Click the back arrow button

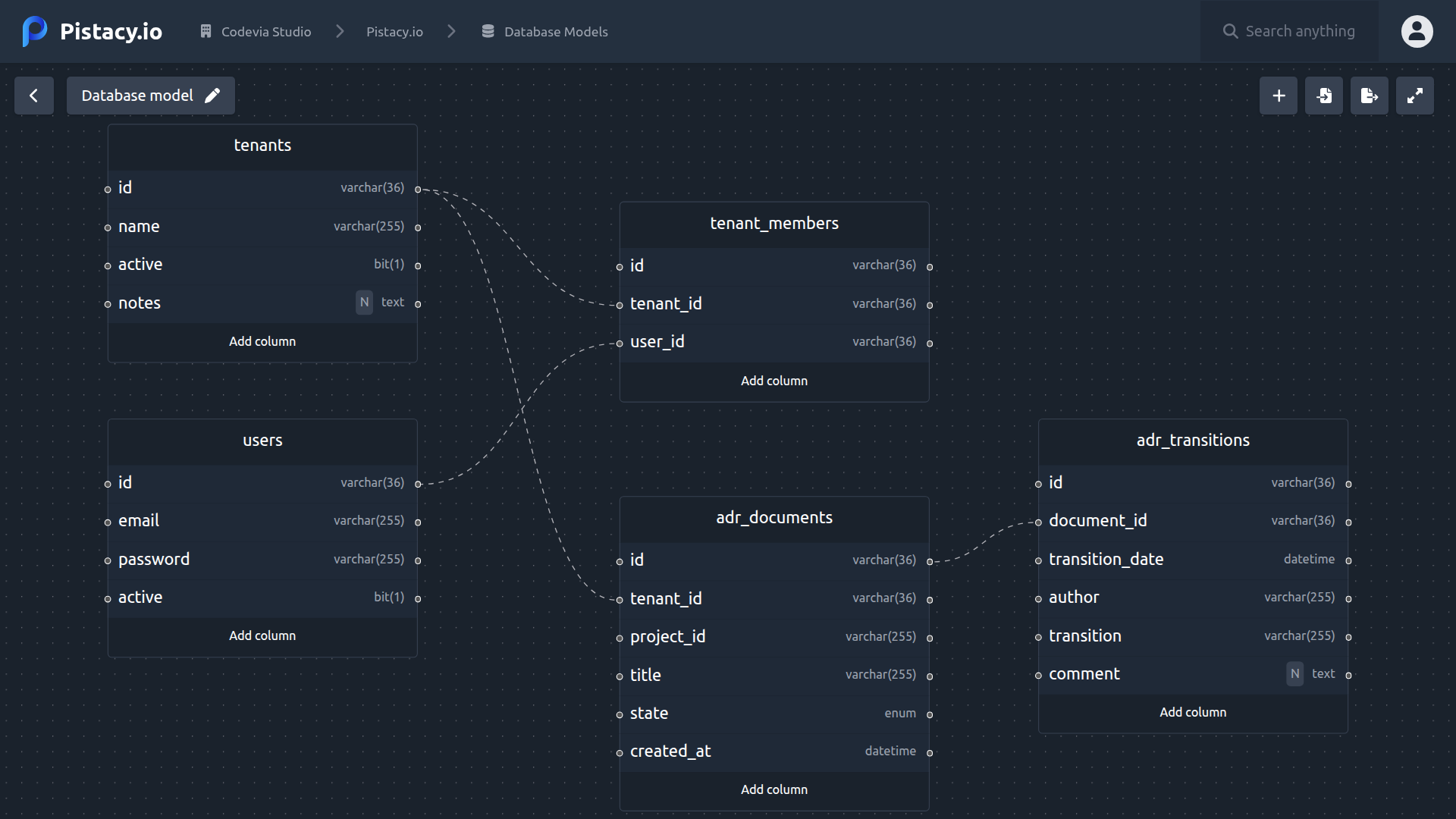click(33, 96)
